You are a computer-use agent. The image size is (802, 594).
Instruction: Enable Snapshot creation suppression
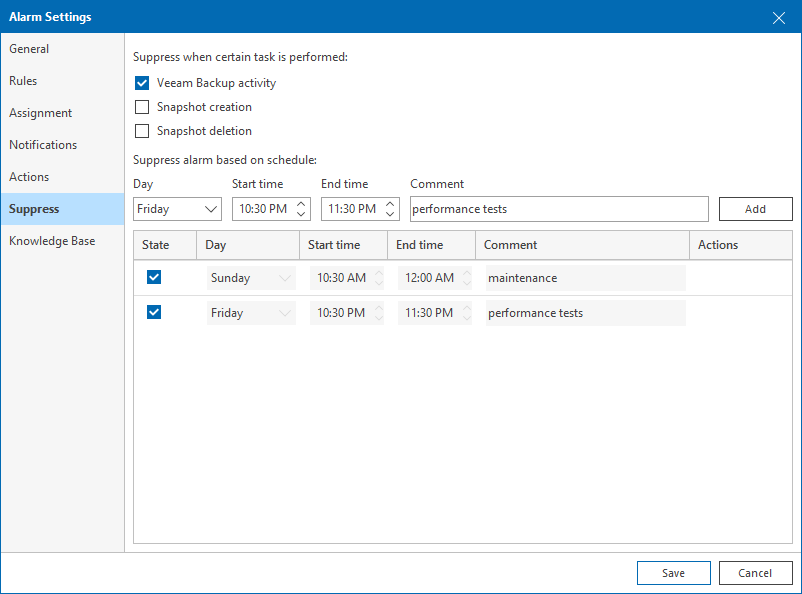click(x=142, y=107)
